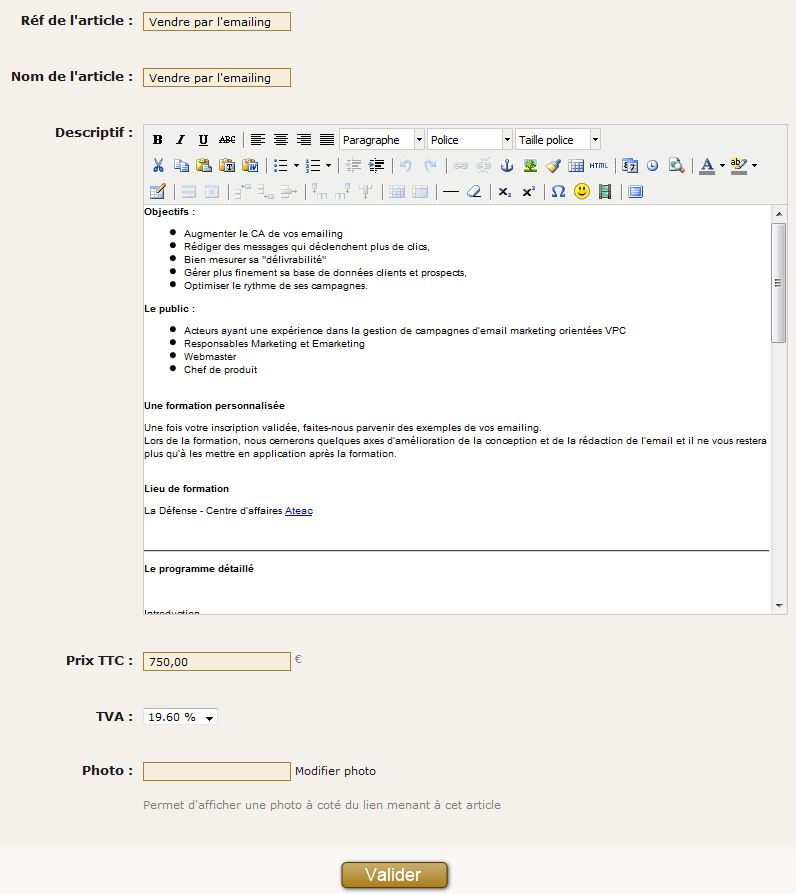Click 'Chef de produit' bullet item
The image size is (796, 894).
(x=221, y=370)
